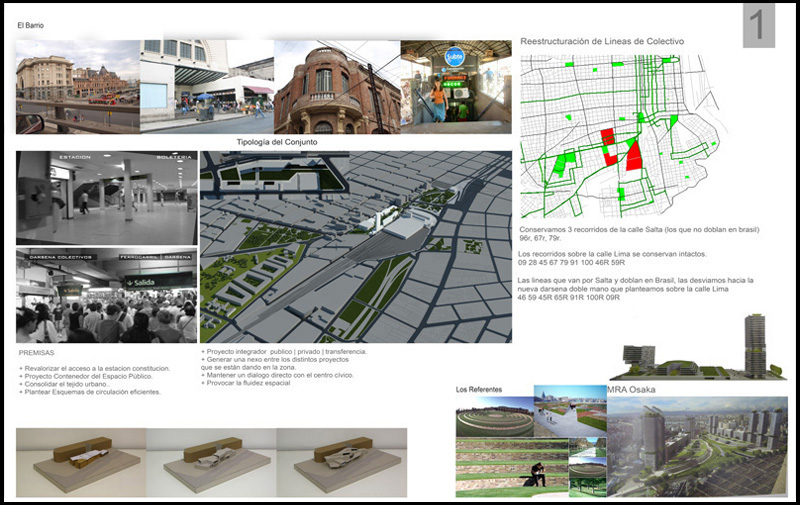Click 'Plantear Esquemas de circulación eficientes' line

(x=90, y=392)
